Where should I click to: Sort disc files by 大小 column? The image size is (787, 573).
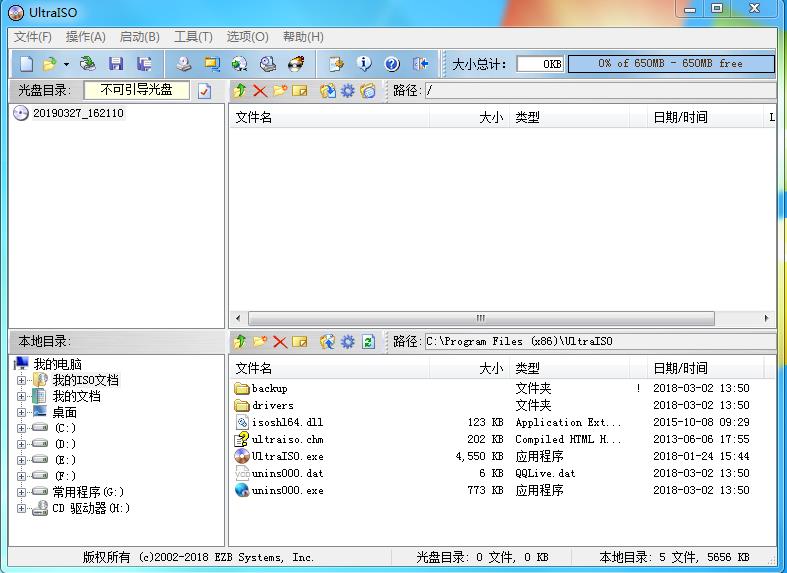469,117
